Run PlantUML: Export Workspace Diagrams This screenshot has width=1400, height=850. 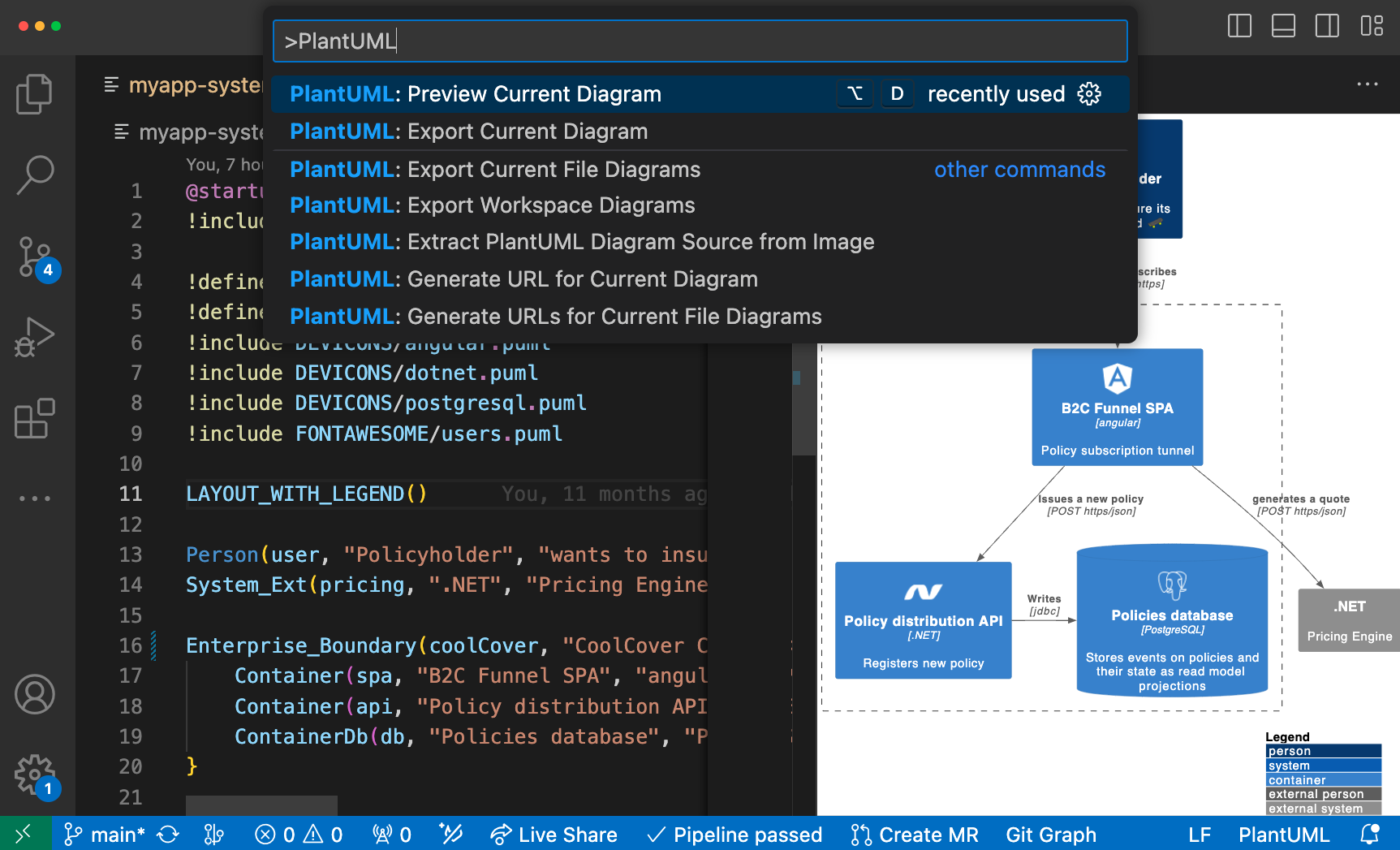point(700,205)
